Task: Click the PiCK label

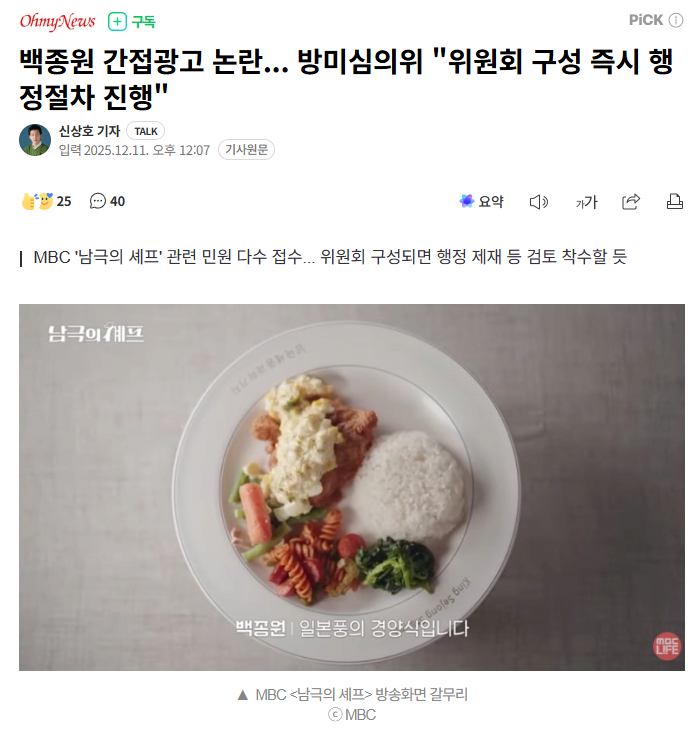Action: tap(646, 20)
